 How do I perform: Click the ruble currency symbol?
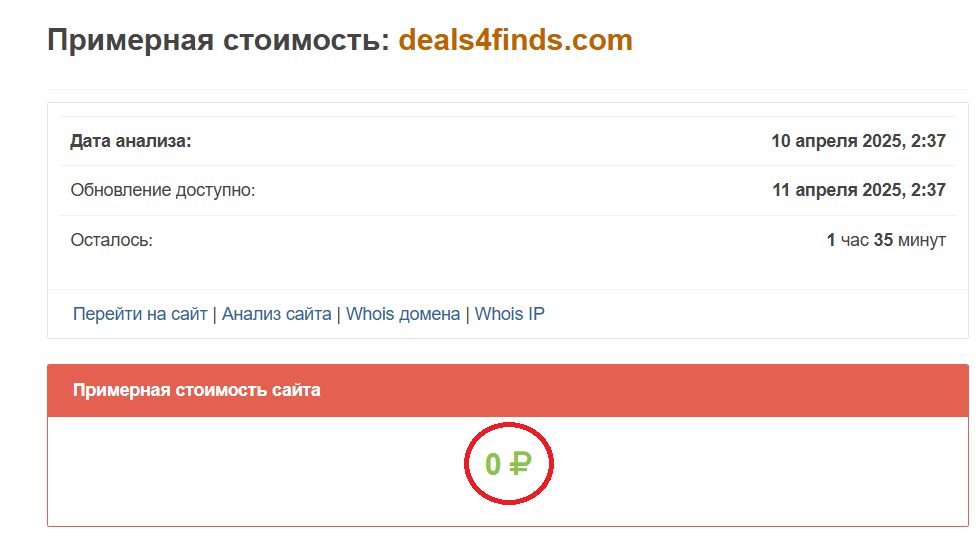tap(520, 464)
